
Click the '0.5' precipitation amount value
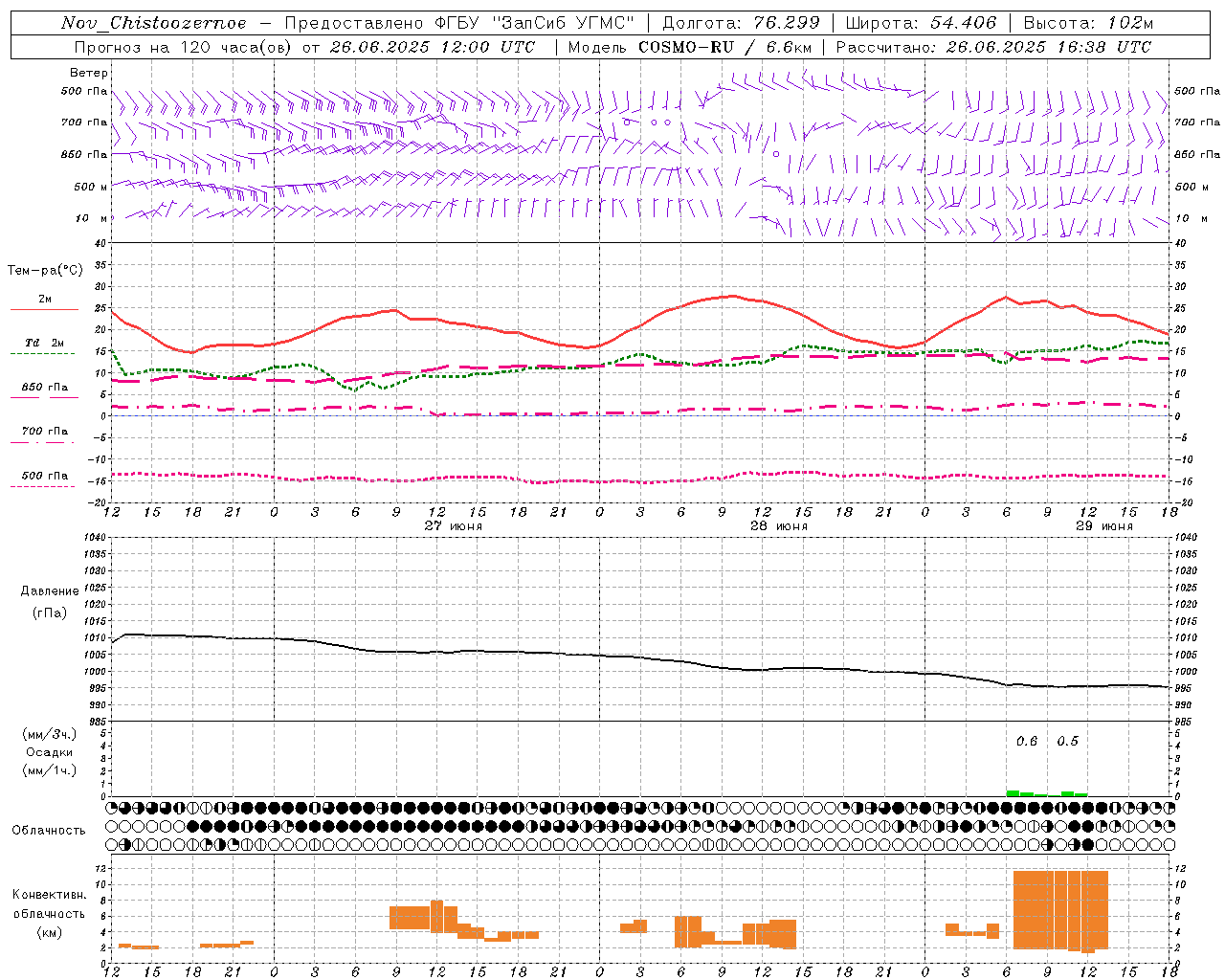point(1067,742)
